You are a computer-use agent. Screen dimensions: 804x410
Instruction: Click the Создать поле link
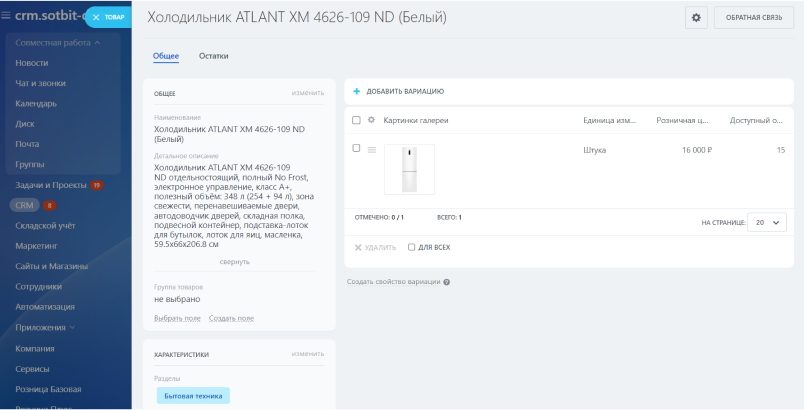(231, 318)
